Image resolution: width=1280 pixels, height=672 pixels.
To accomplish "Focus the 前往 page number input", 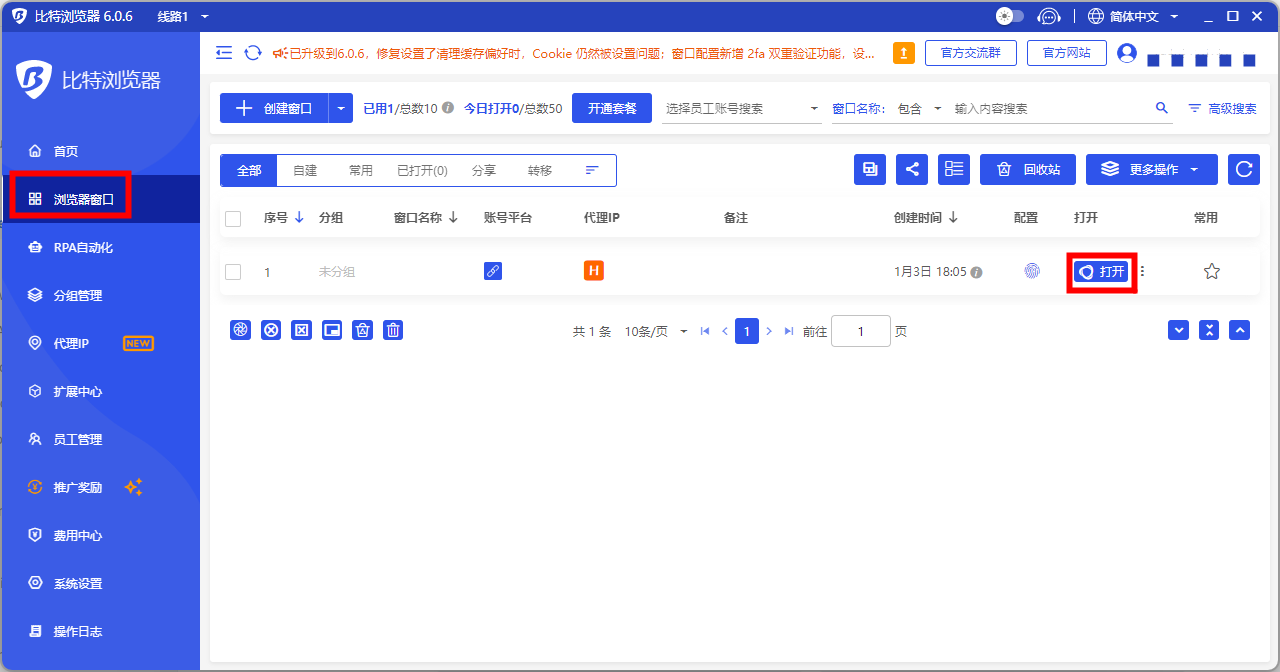I will [861, 331].
